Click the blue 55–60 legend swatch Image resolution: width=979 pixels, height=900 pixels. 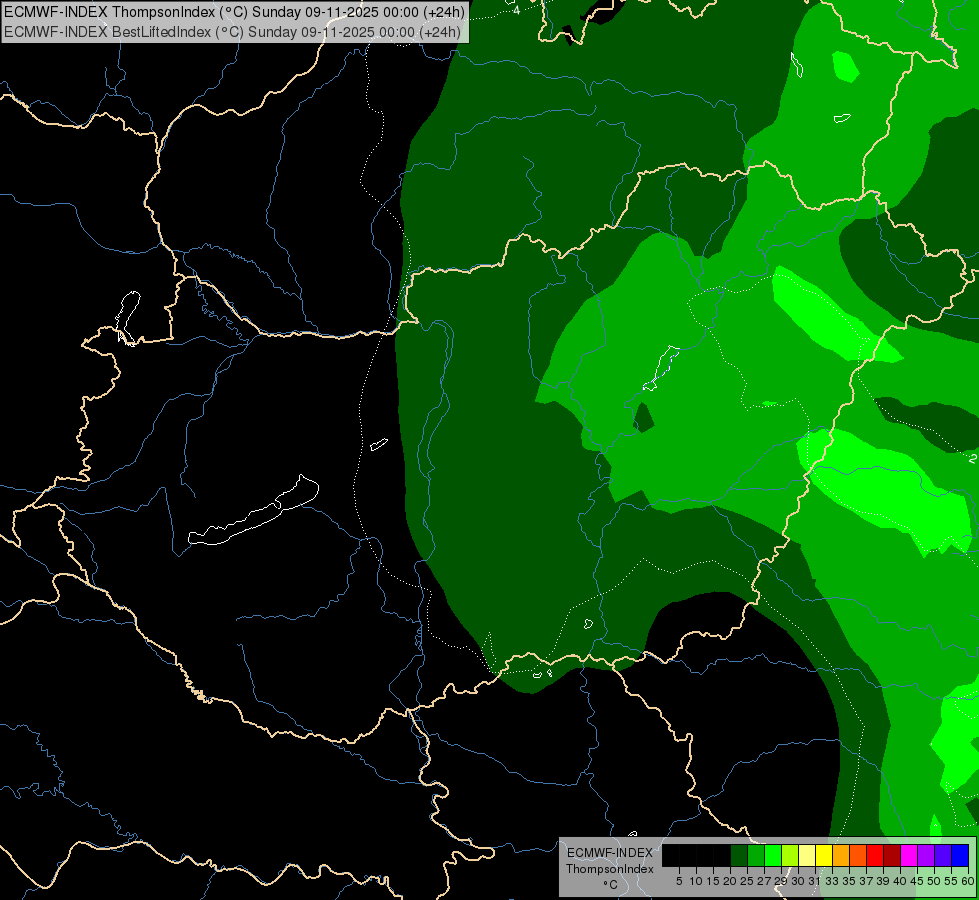click(960, 855)
